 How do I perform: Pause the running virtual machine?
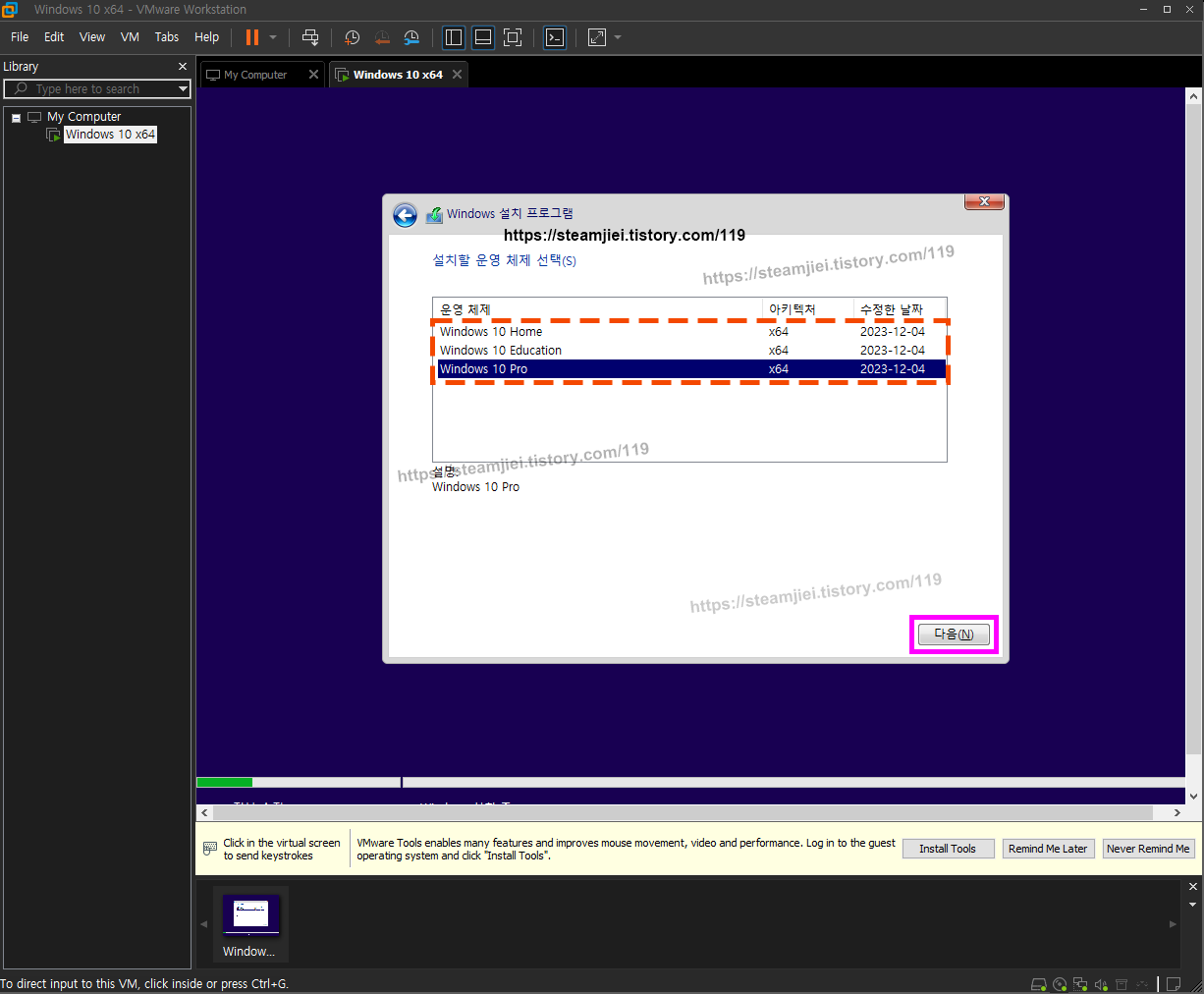pyautogui.click(x=253, y=37)
